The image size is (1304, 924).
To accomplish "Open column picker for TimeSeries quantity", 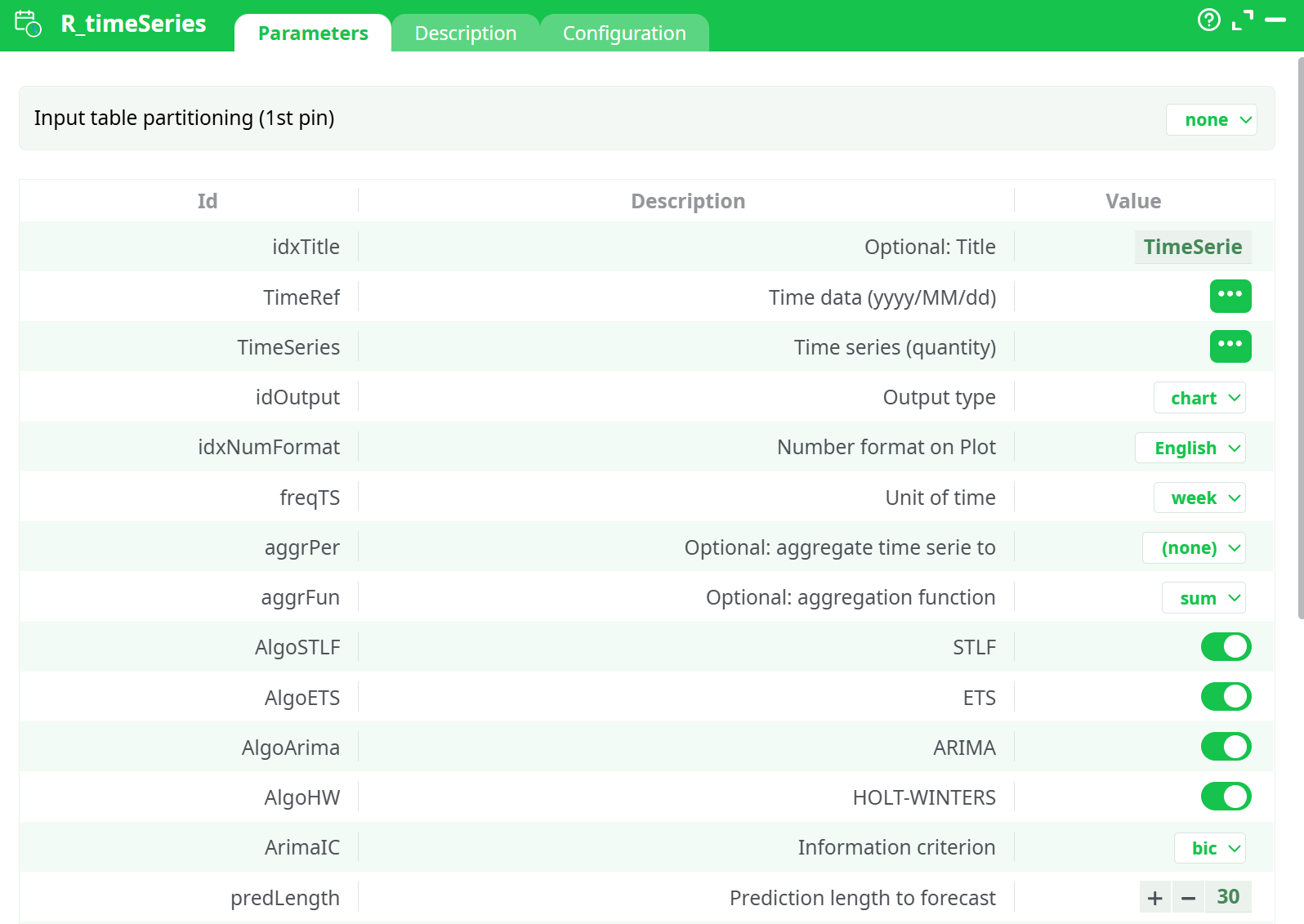I will pos(1230,346).
